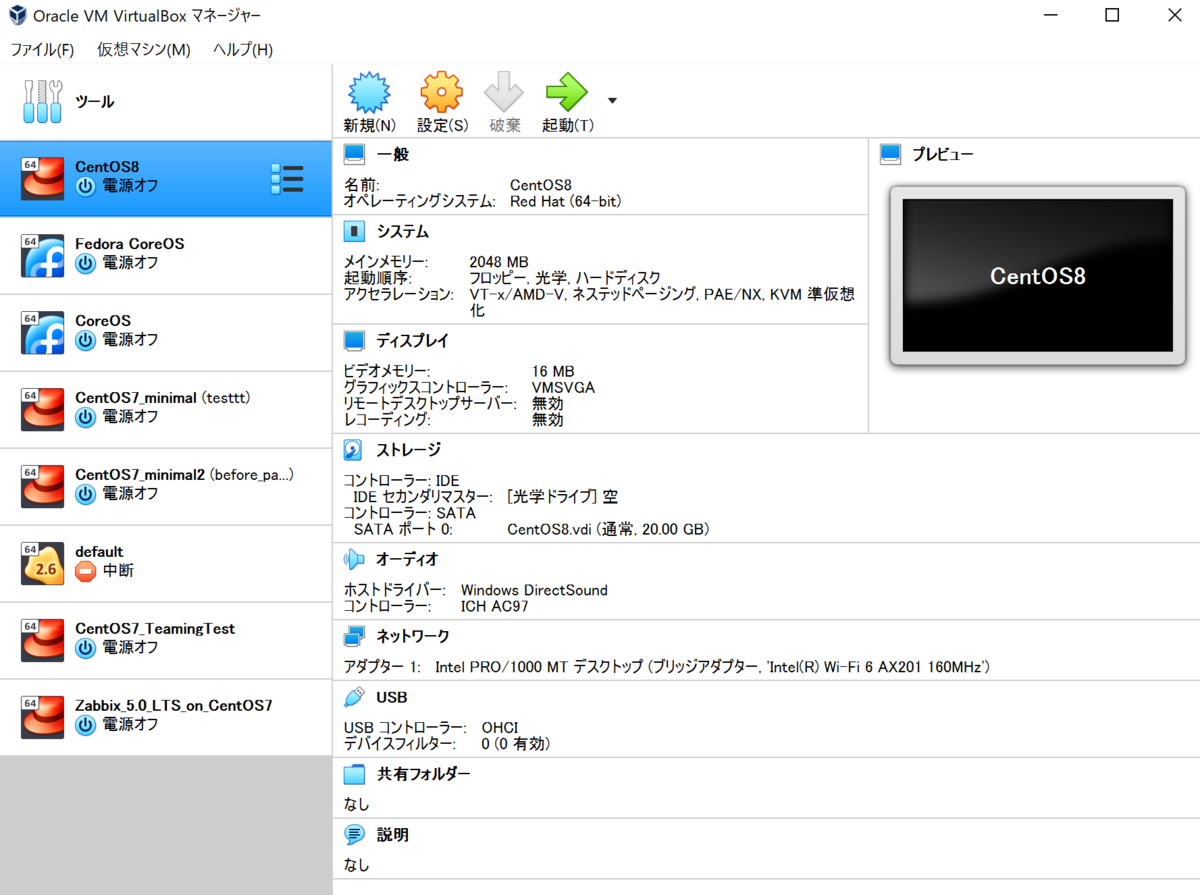This screenshot has height=895, width=1200.
Task: Open the ファイル(F) menu
Action: 42,49
